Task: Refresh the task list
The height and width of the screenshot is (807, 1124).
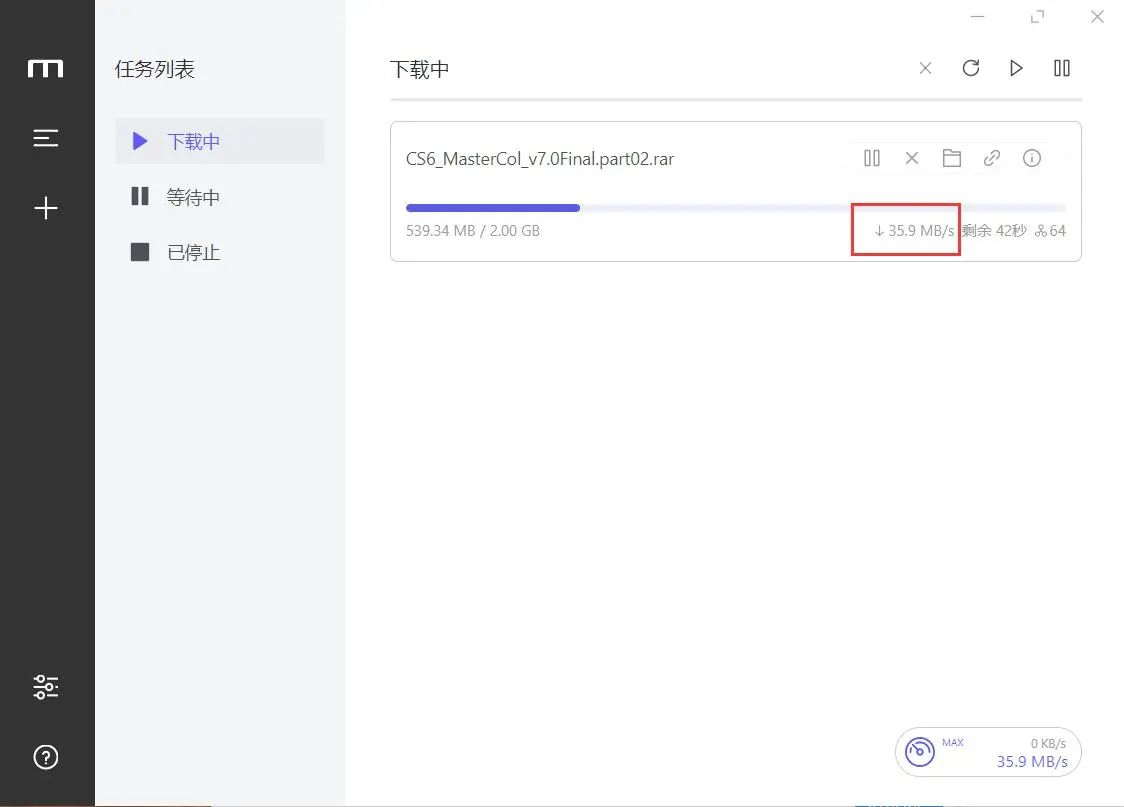Action: click(x=971, y=68)
